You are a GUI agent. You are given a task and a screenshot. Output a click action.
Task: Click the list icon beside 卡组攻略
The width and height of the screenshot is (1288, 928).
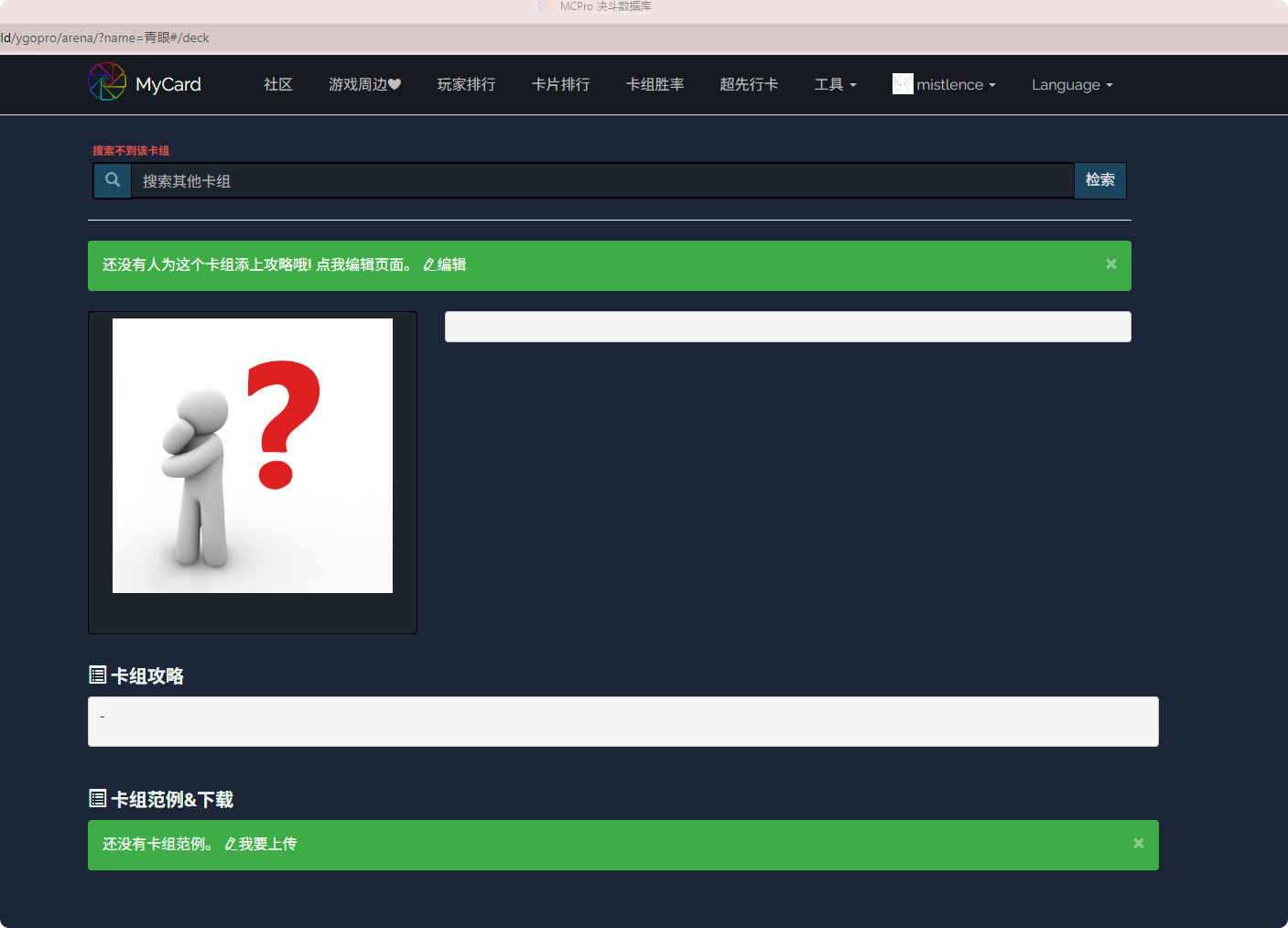[98, 674]
